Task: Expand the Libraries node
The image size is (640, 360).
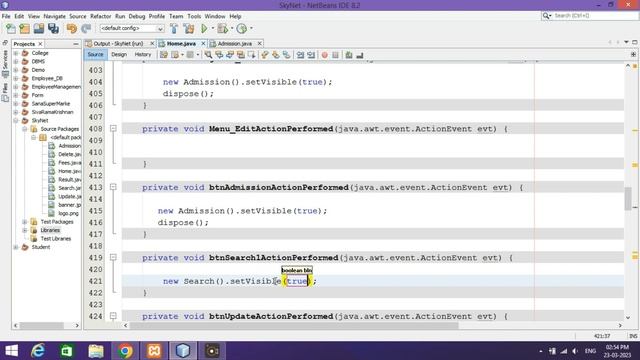Action: (24, 230)
